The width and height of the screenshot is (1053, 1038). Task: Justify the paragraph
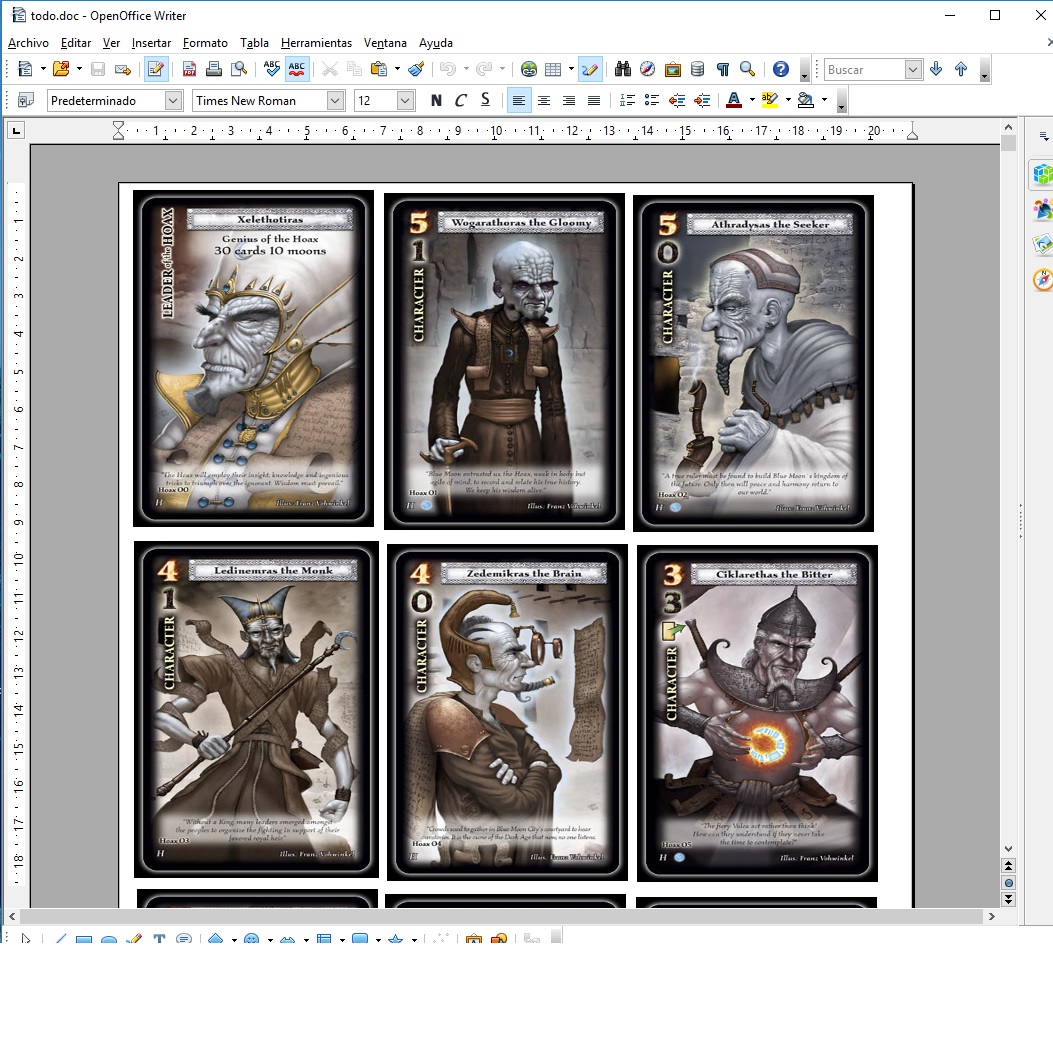pos(594,101)
